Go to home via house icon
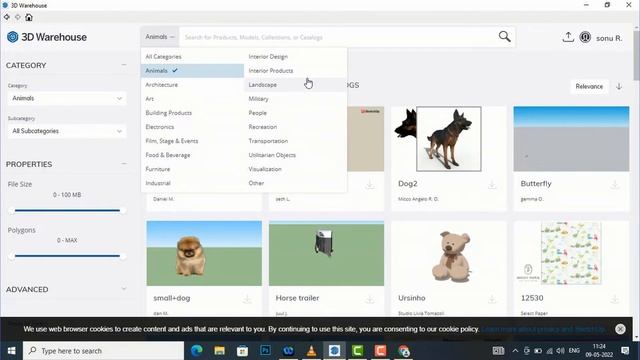Image resolution: width=640 pixels, height=360 pixels. [29, 17]
